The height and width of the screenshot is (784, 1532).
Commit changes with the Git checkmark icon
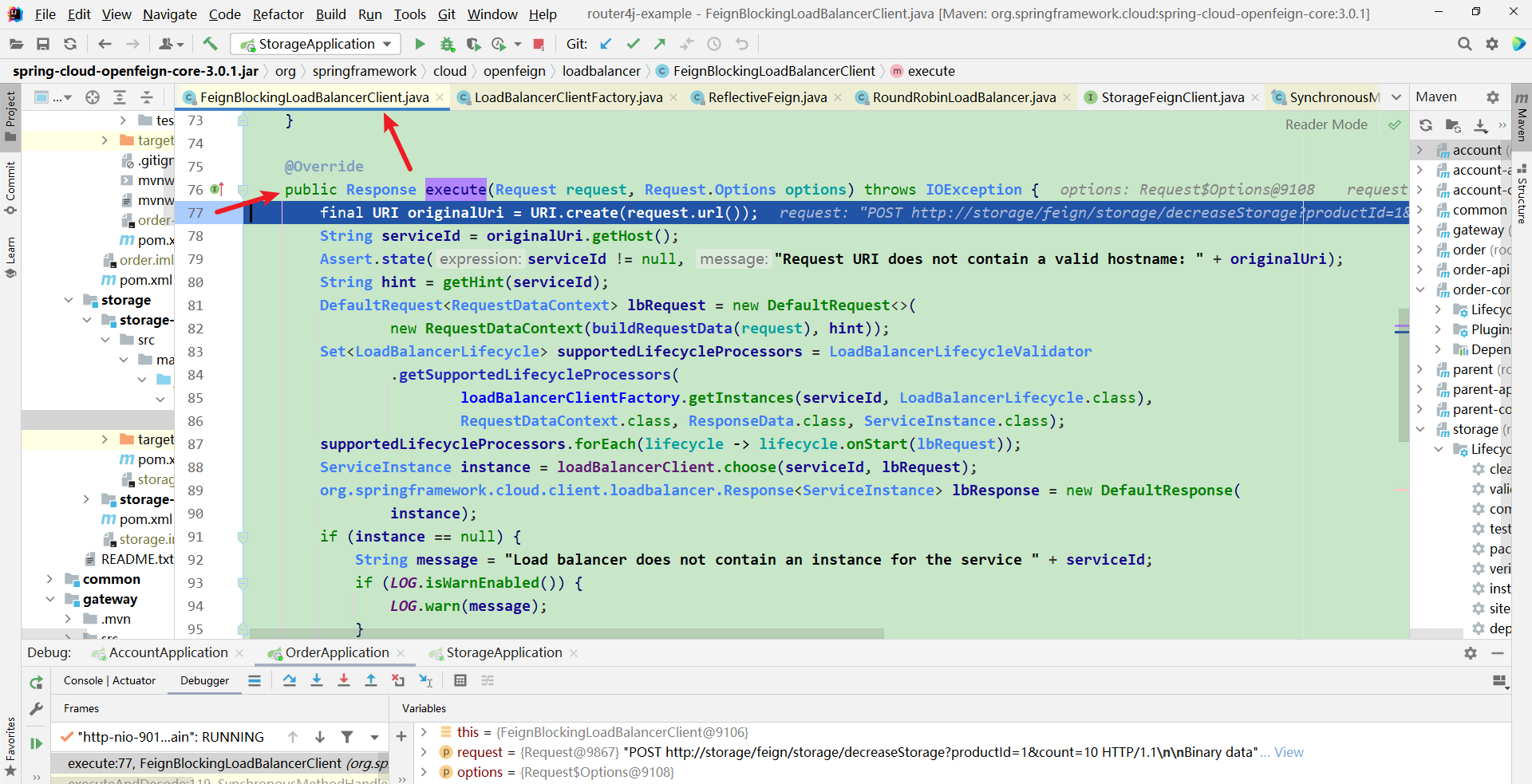633,44
